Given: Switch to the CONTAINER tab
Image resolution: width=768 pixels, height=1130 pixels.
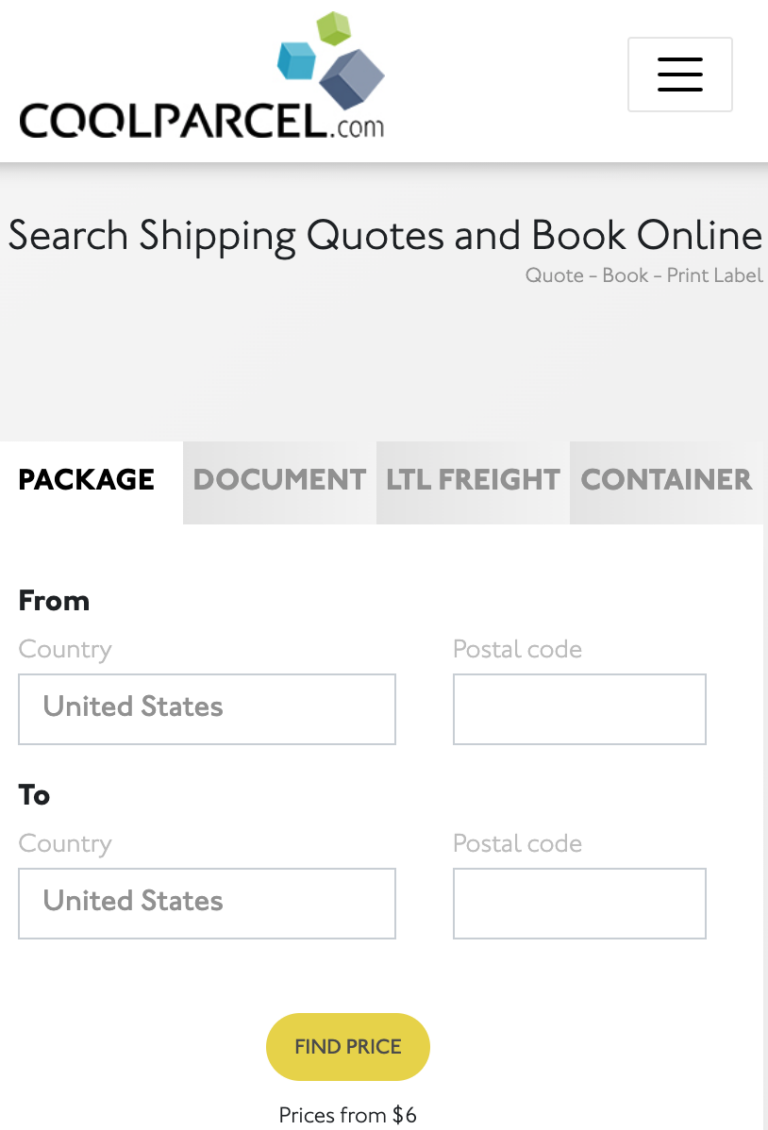Looking at the screenshot, I should [666, 480].
